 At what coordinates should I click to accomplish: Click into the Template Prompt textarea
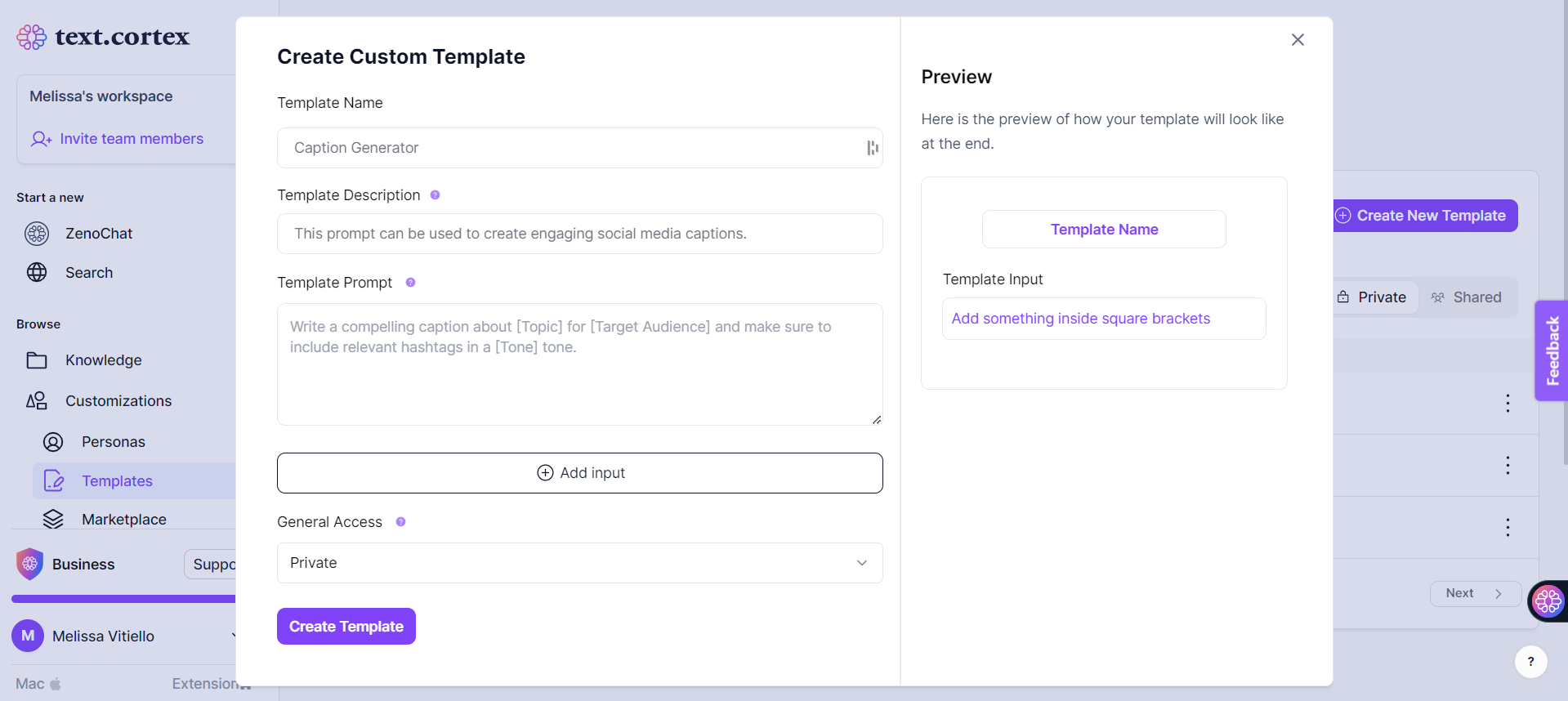pos(579,364)
